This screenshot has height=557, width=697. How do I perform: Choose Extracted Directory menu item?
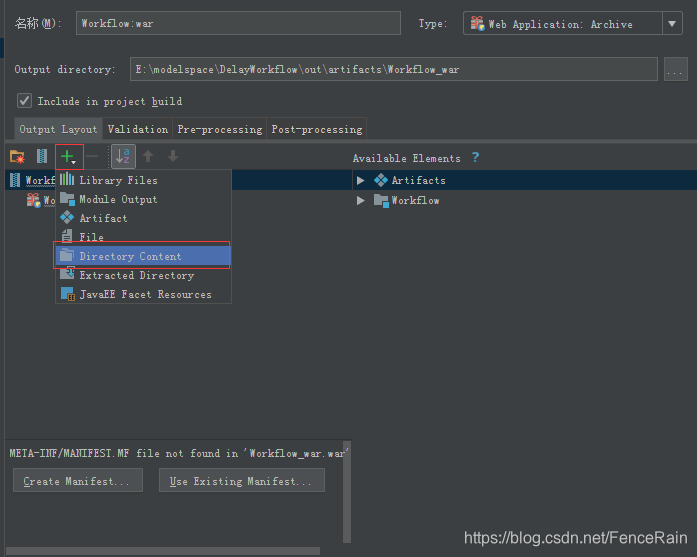click(x=143, y=275)
